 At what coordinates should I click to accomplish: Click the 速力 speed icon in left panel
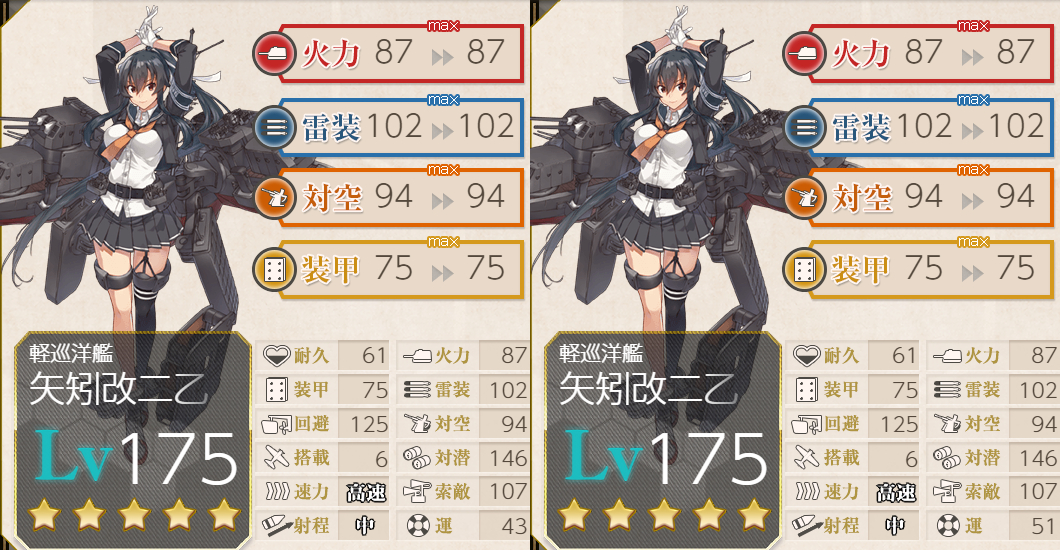pos(276,492)
